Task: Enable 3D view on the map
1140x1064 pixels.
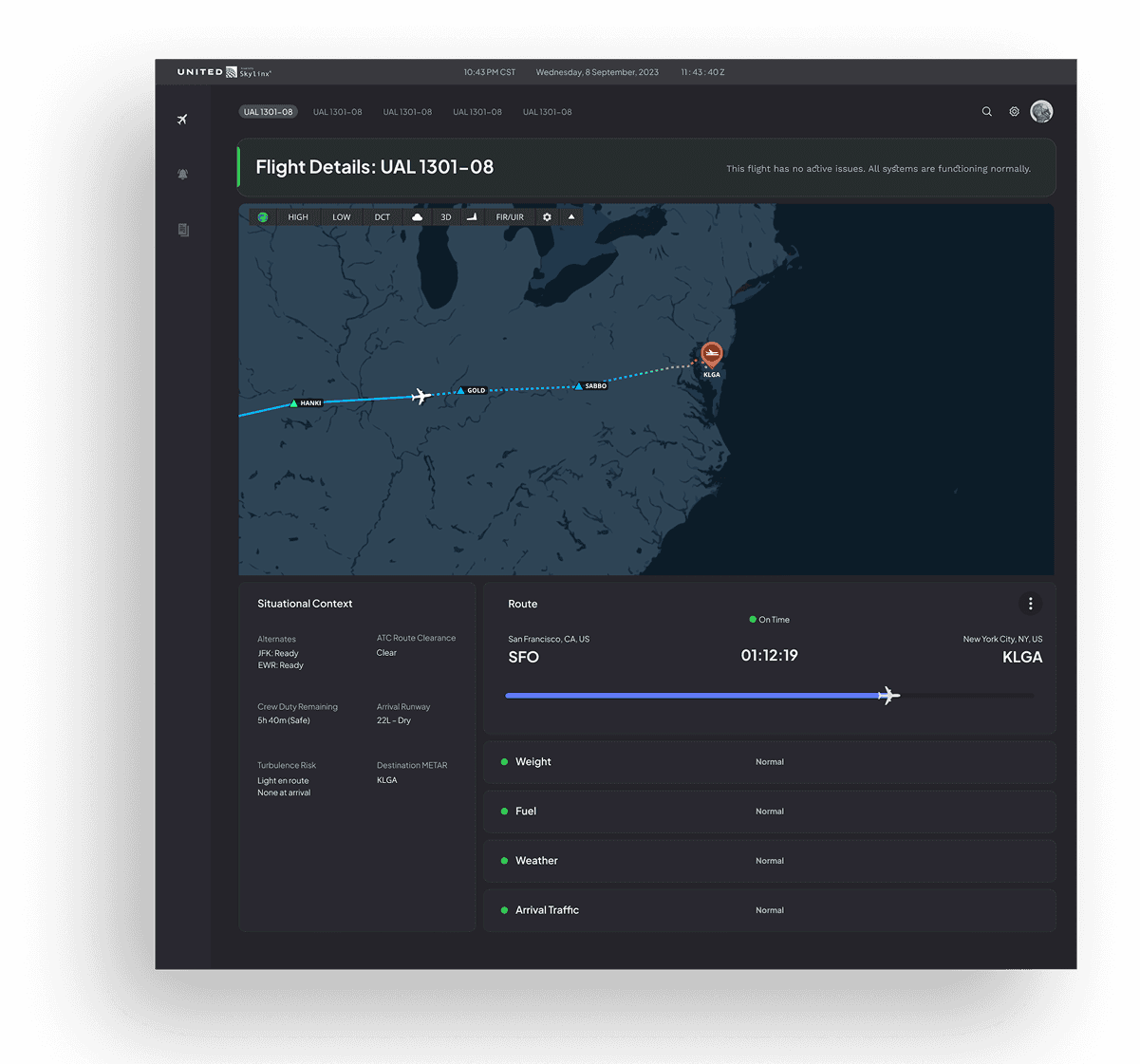Action: click(446, 216)
